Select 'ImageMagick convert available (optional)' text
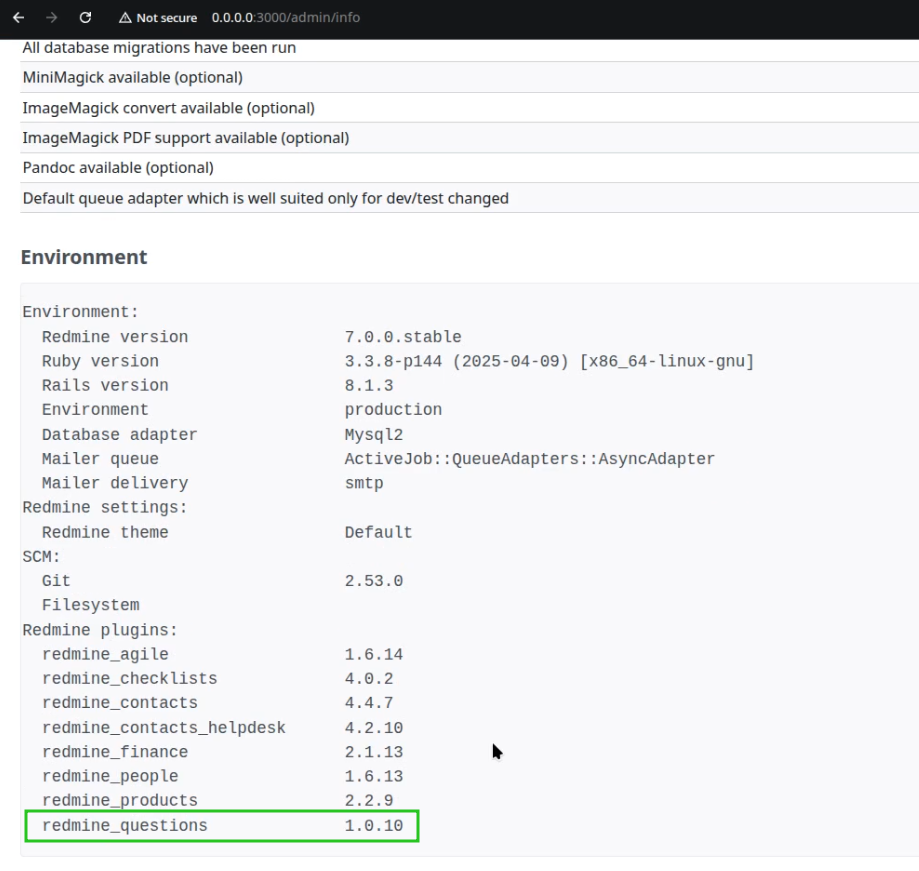The width and height of the screenshot is (919, 871). click(x=169, y=108)
